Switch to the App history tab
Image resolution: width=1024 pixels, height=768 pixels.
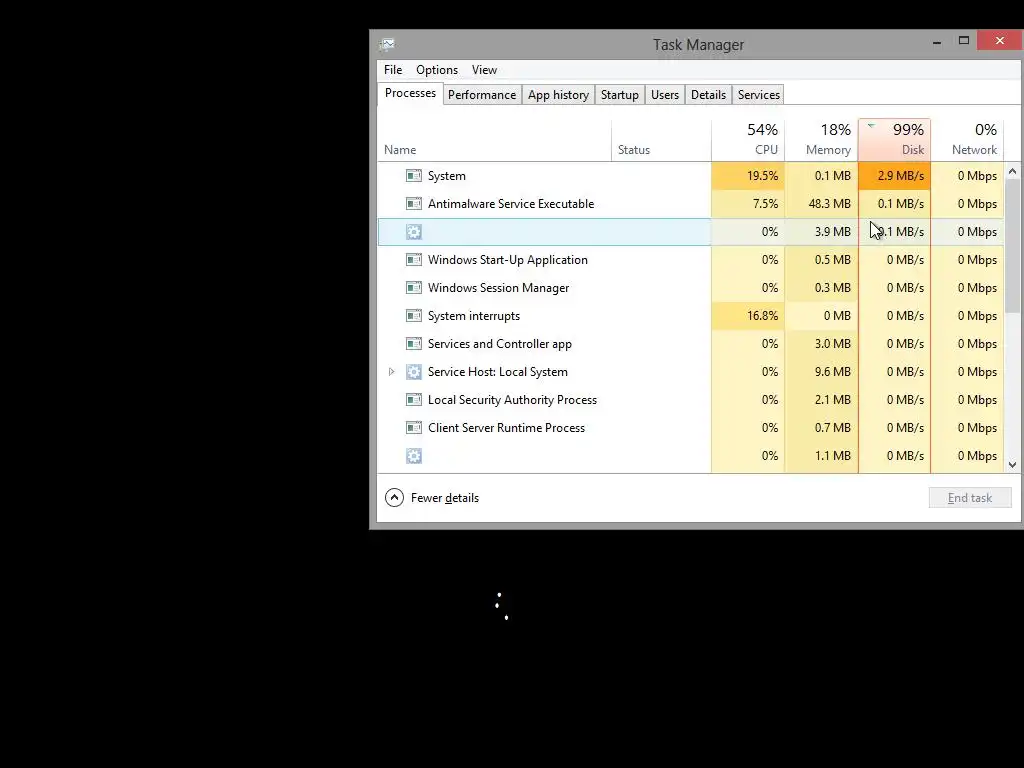click(558, 95)
